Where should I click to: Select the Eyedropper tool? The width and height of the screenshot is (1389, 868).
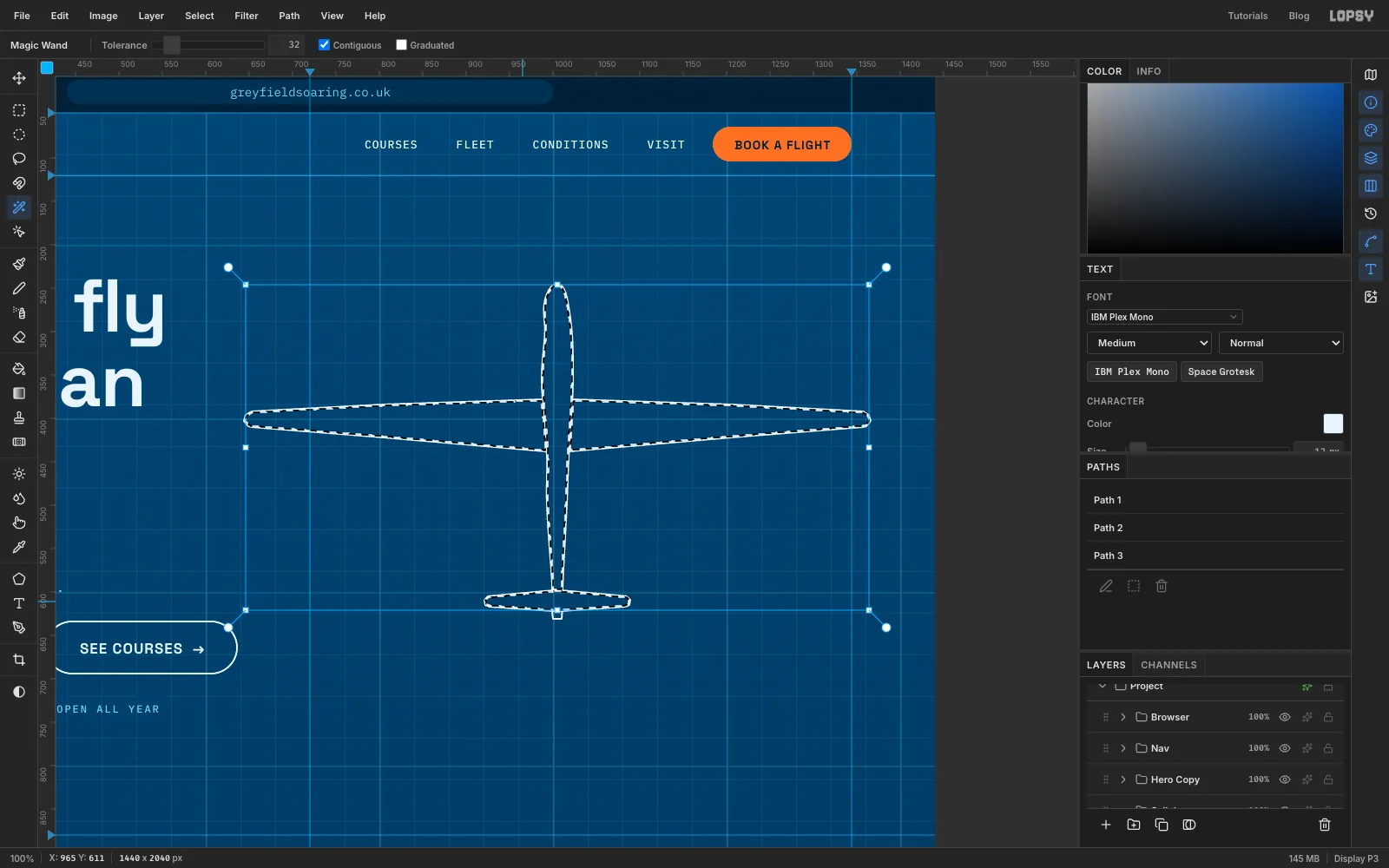click(19, 547)
